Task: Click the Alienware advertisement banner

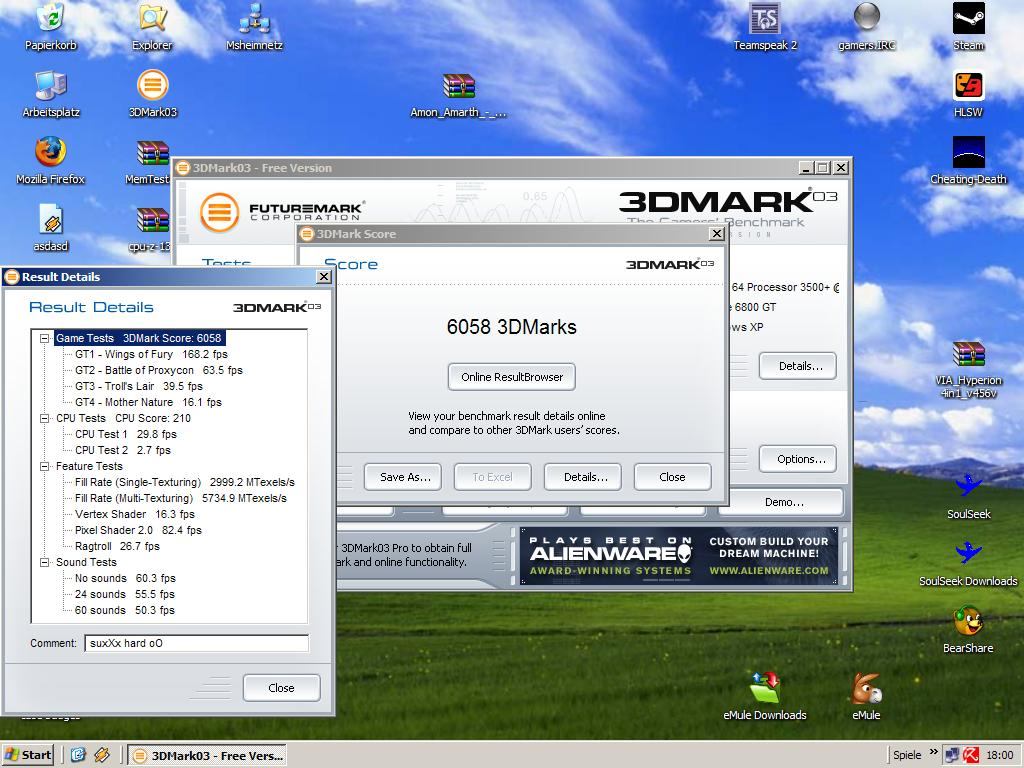Action: tap(679, 556)
